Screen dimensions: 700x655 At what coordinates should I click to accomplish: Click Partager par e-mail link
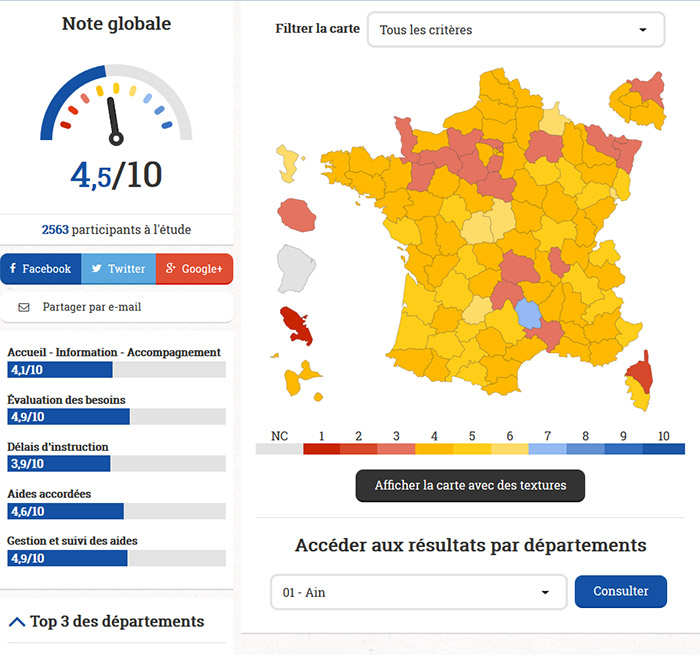pos(92,307)
